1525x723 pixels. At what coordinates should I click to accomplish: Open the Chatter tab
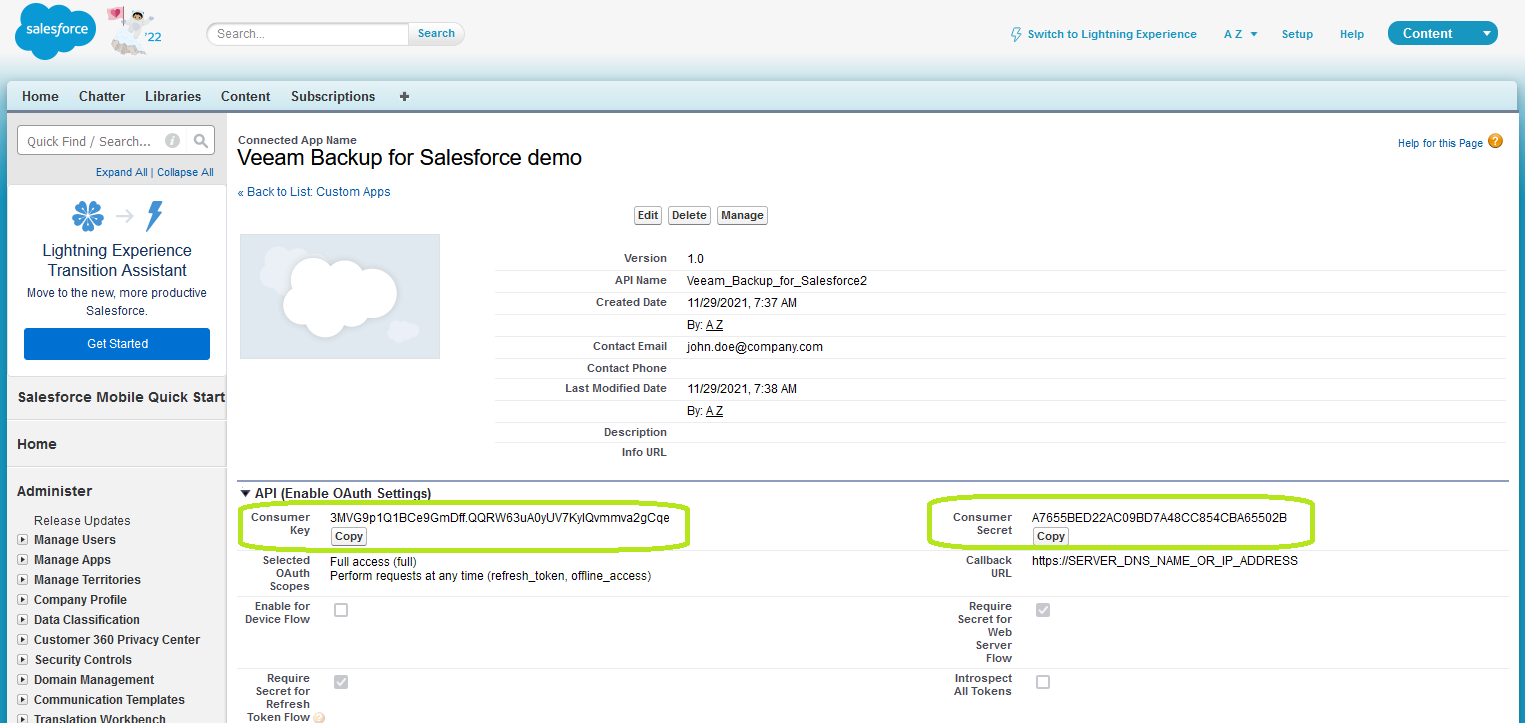point(102,96)
